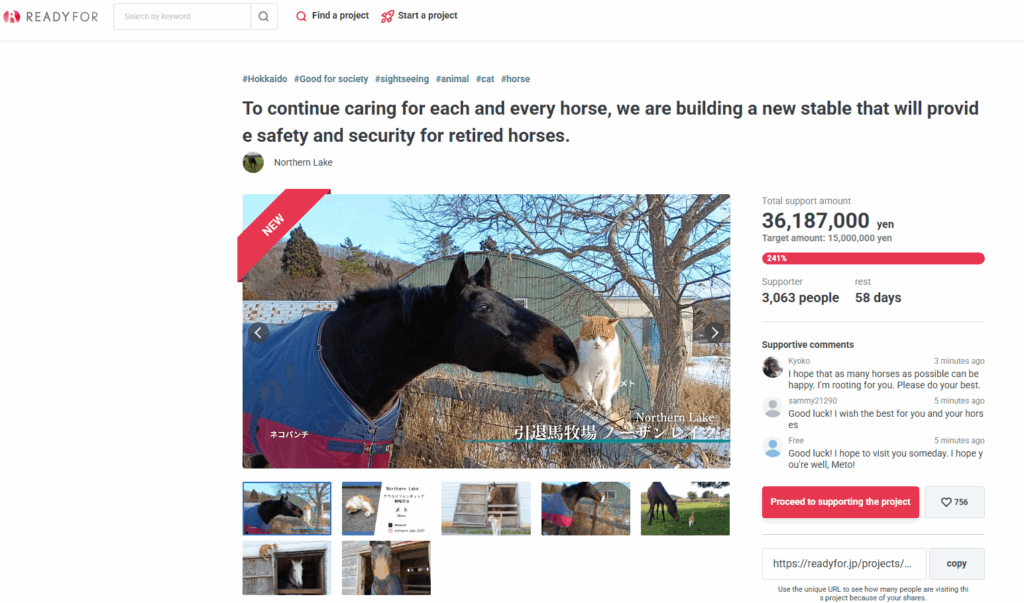This screenshot has height=603, width=1024.
Task: Select the white horse in window thumbnail
Action: coord(287,568)
